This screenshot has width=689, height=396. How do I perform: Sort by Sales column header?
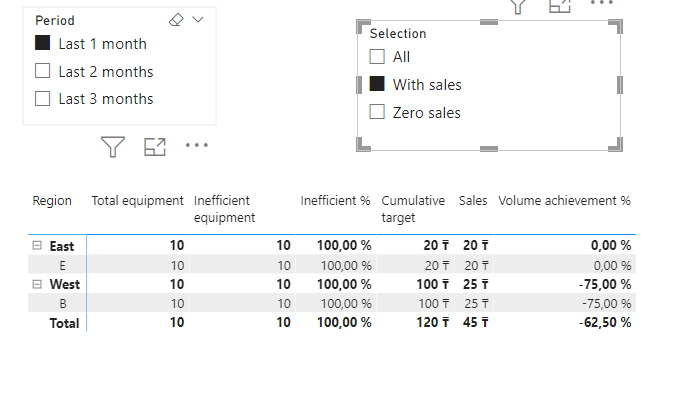point(473,201)
